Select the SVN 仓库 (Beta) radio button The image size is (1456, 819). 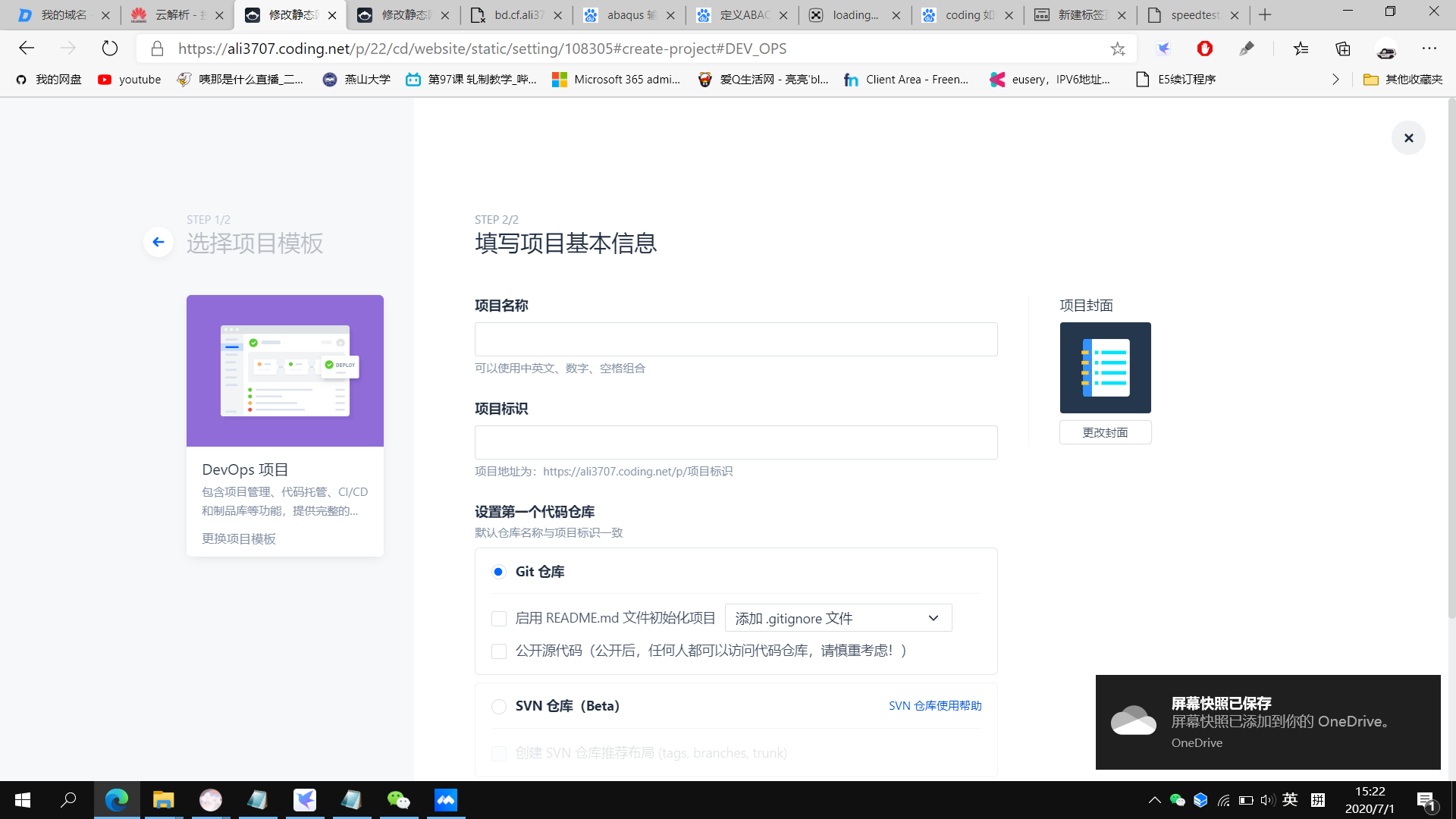click(x=498, y=707)
